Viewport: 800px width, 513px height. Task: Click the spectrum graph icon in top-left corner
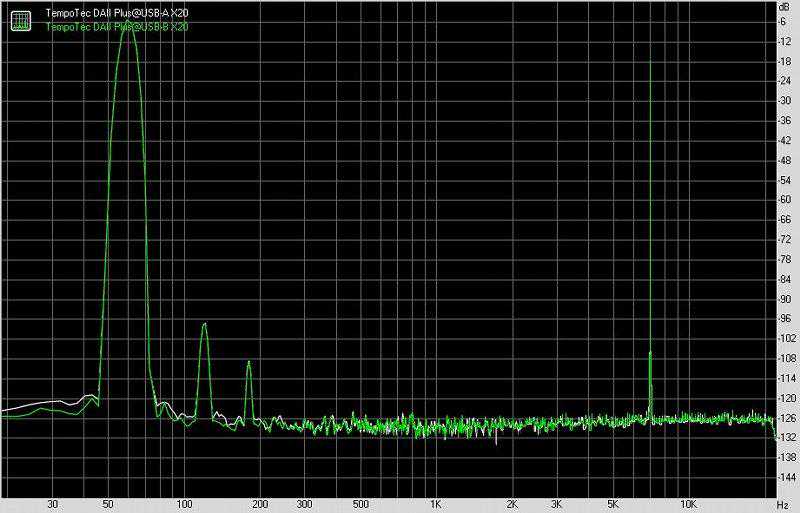tap(19, 19)
